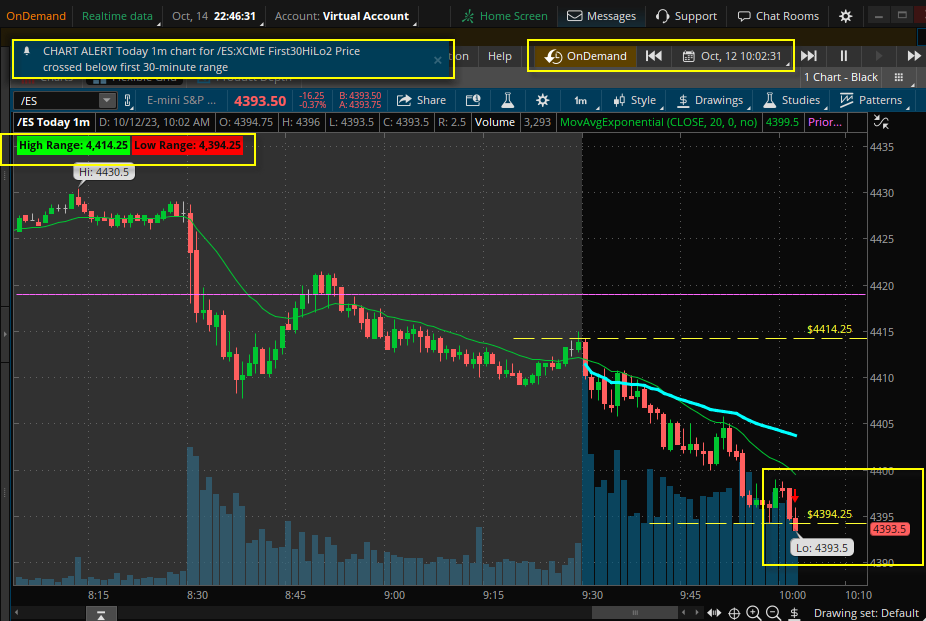Click the Lo: 4393.5 price bubble
This screenshot has width=926, height=621.
[x=821, y=548]
